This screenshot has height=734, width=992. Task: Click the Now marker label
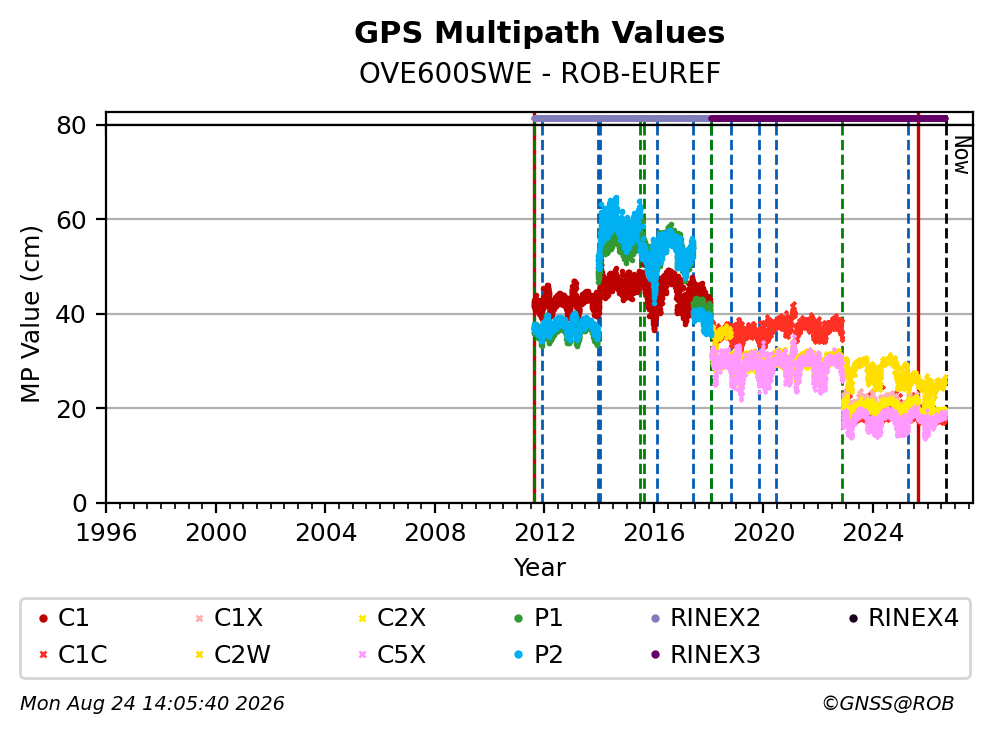[962, 155]
